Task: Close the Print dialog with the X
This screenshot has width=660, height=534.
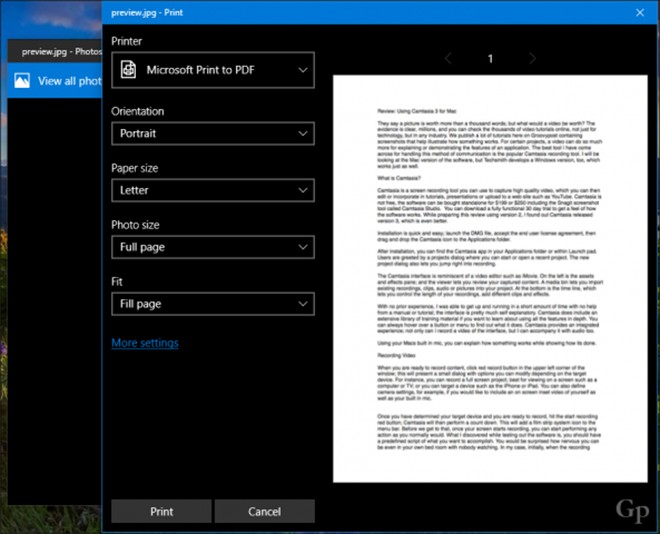Action: (640, 13)
